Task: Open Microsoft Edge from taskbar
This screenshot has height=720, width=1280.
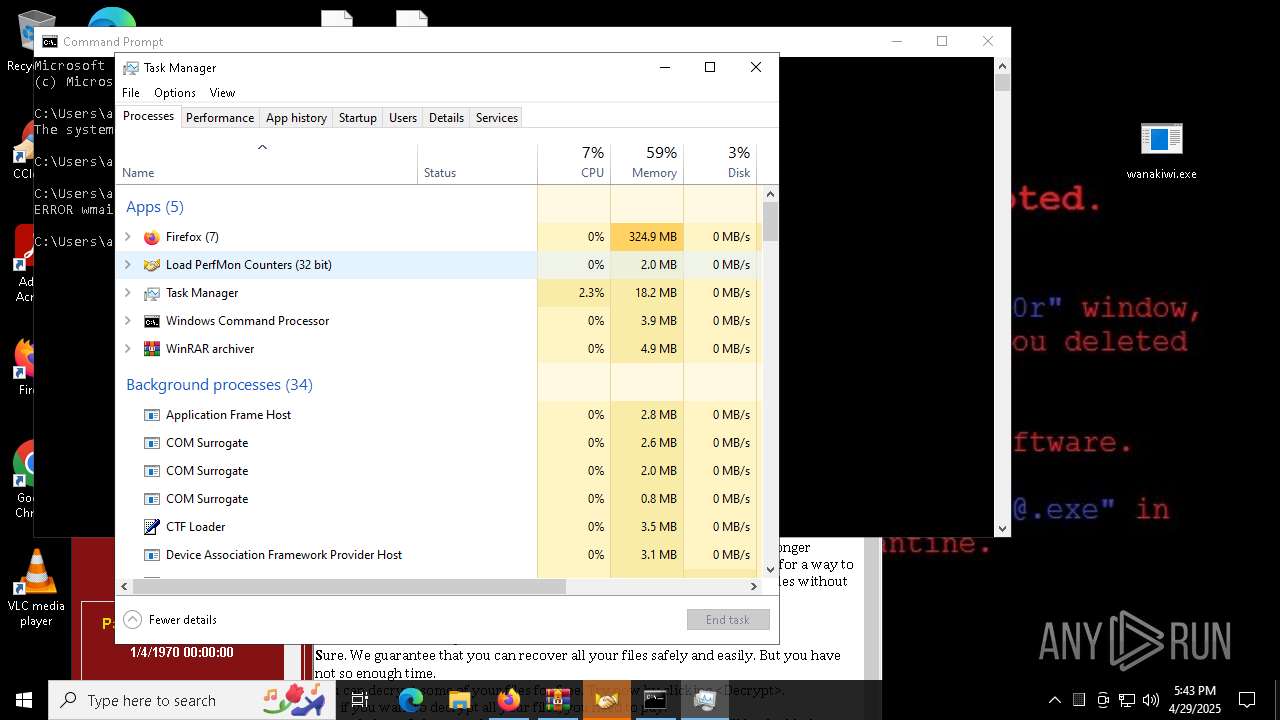Action: [x=411, y=700]
